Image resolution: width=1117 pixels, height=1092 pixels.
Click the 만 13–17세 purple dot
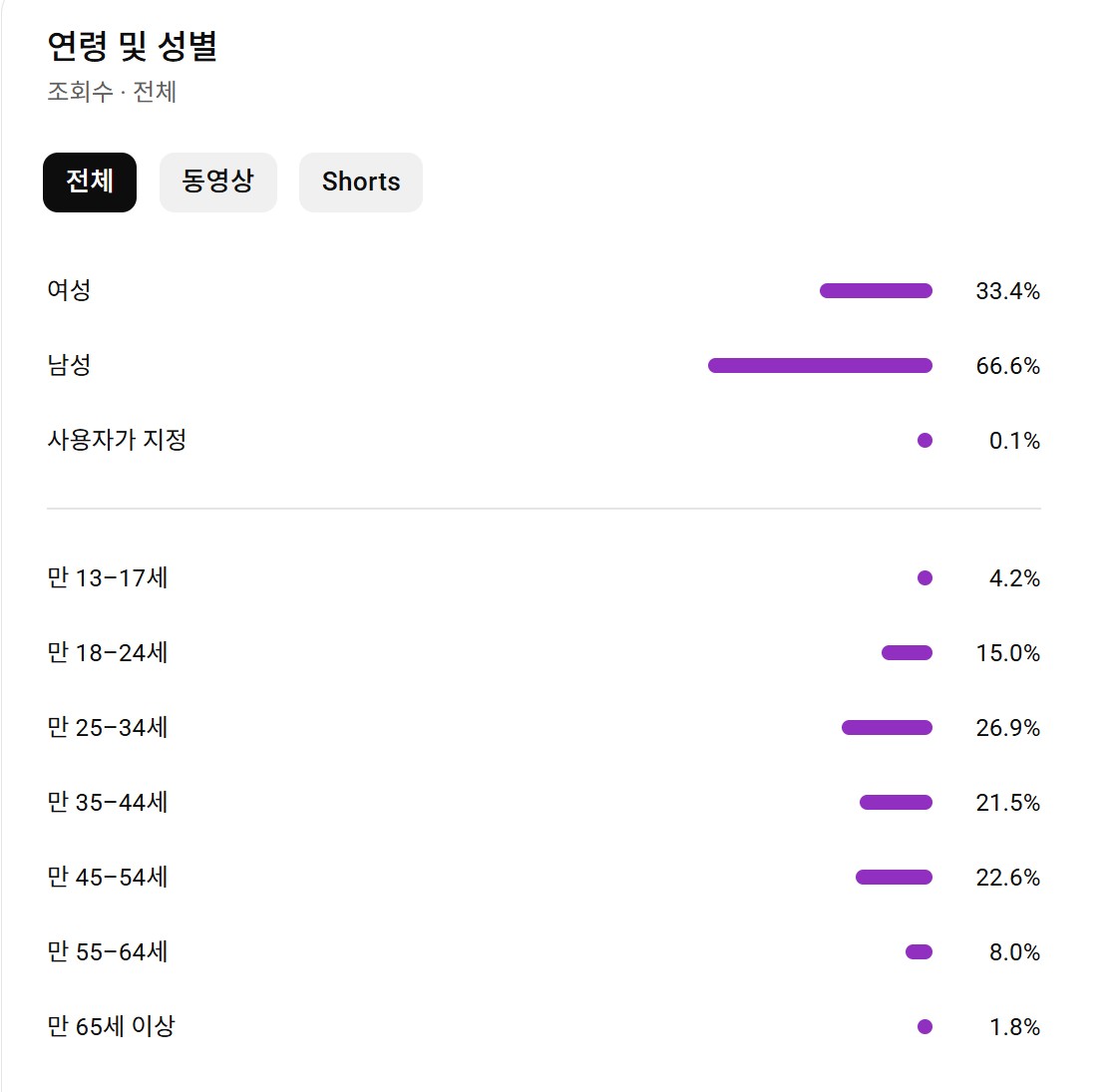(925, 577)
